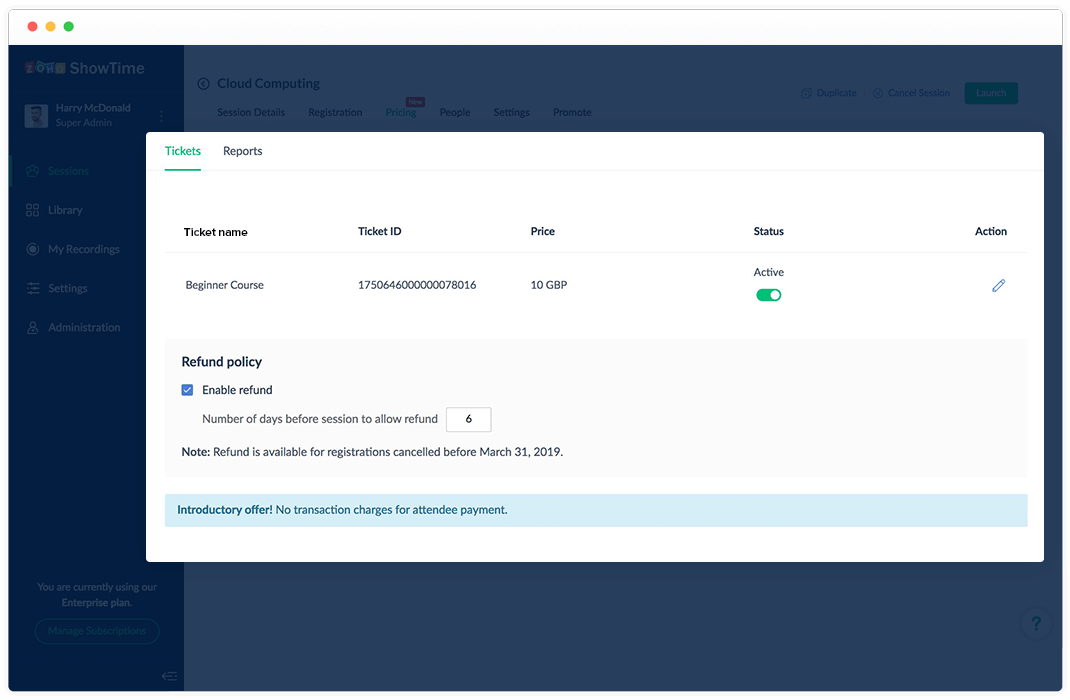Click the Manage Subscriptions button

pyautogui.click(x=97, y=631)
